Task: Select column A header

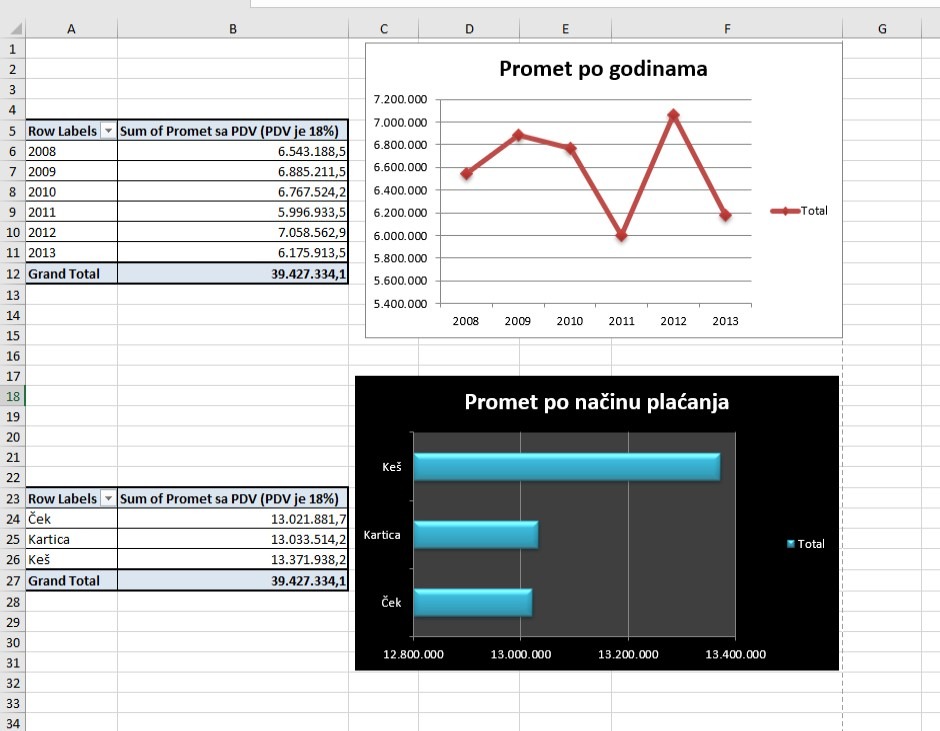Action: pos(71,29)
